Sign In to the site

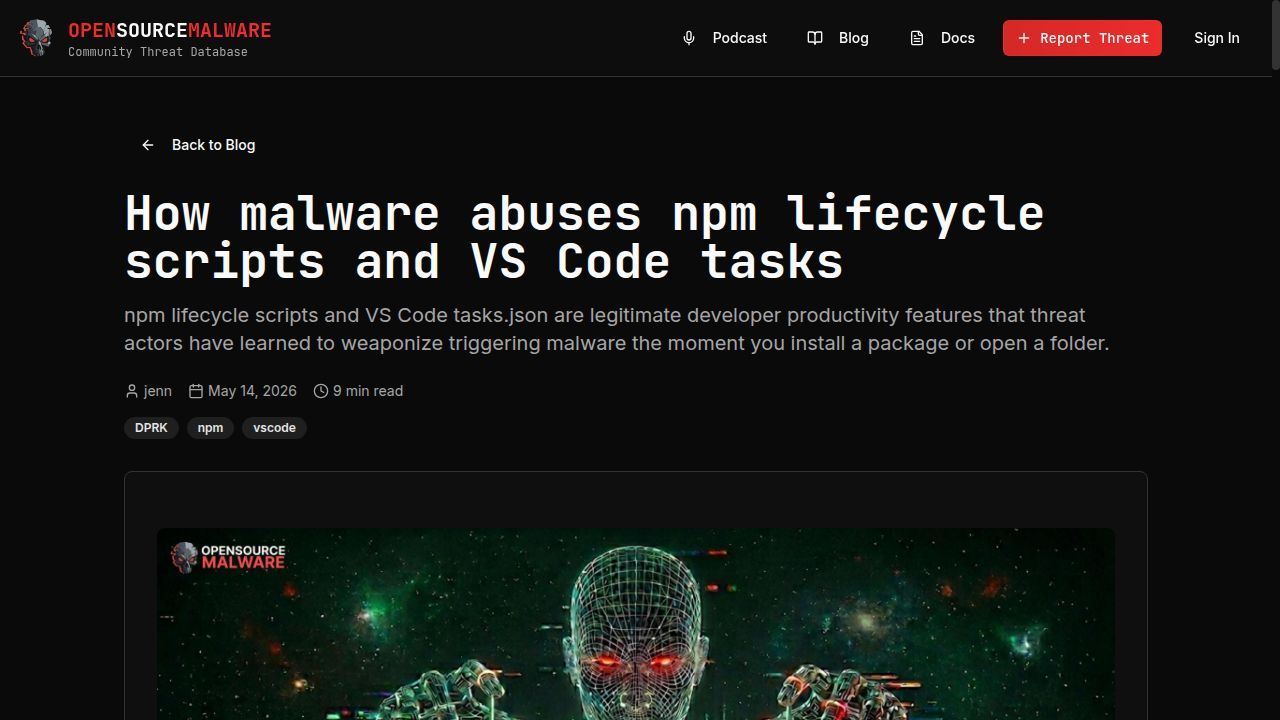coord(1216,38)
